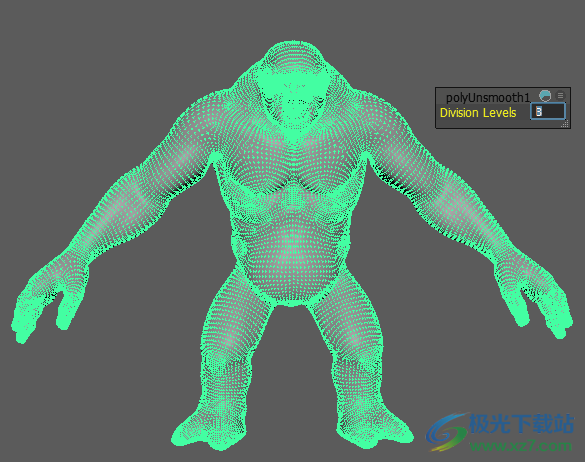
Task: Click the resize grip in the polyUnsmooth1 panel
Action: coord(565,124)
